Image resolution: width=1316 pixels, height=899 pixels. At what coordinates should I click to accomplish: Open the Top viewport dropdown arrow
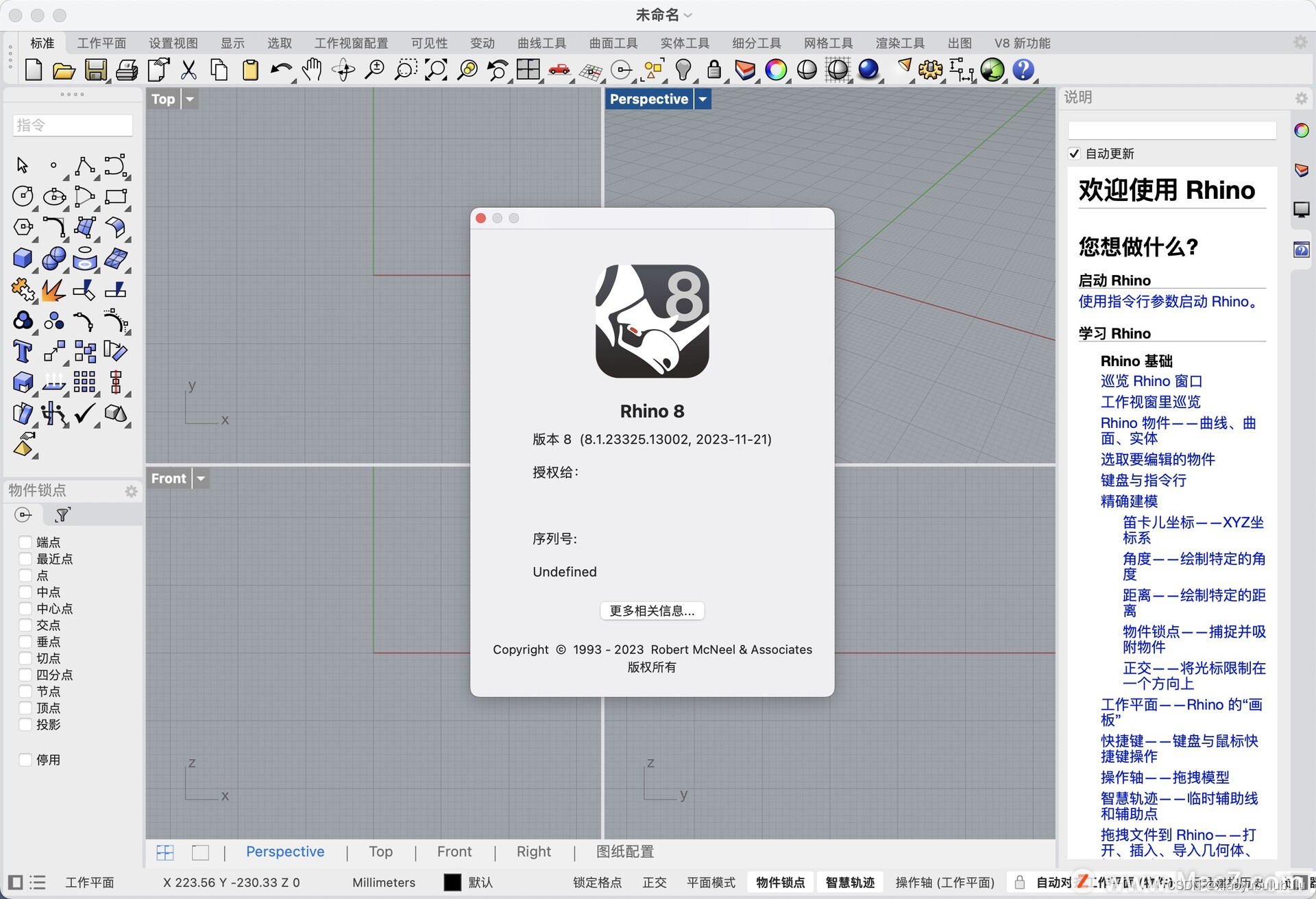pos(190,99)
